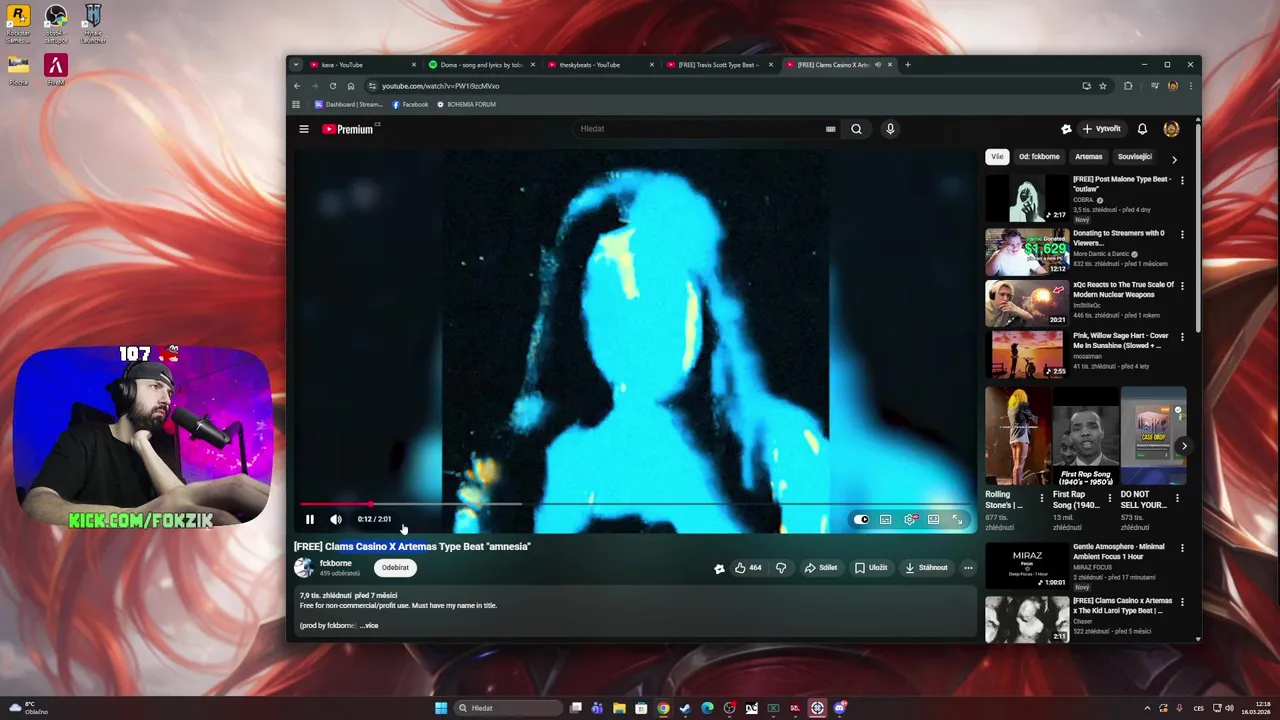The image size is (1280, 720).
Task: Open options for Gentle Ammonite video
Action: pos(1182,549)
